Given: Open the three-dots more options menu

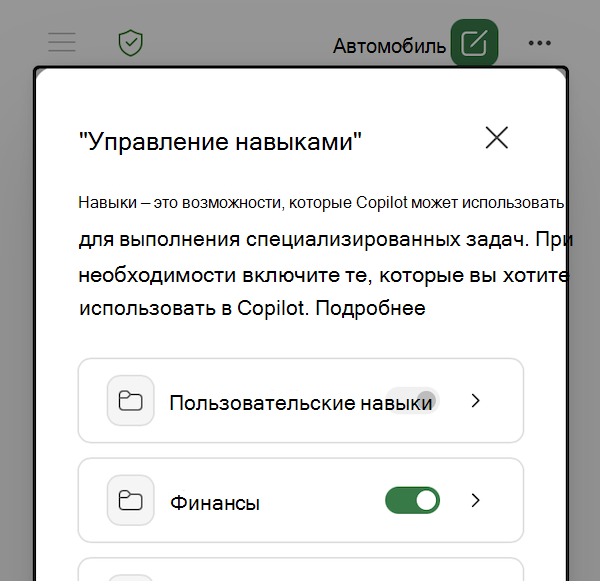Looking at the screenshot, I should coord(540,43).
